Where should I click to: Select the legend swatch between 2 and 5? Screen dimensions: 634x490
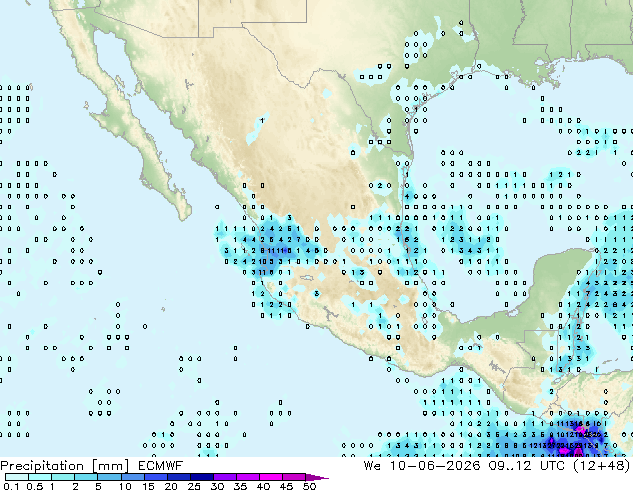tap(86, 477)
